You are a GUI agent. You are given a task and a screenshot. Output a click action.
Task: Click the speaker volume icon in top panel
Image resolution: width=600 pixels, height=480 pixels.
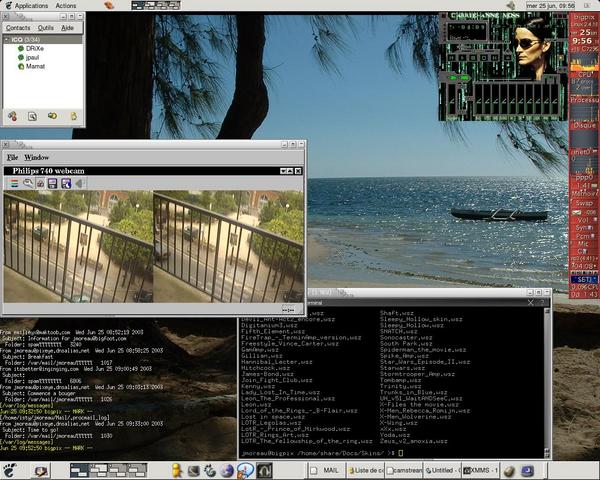[510, 5]
